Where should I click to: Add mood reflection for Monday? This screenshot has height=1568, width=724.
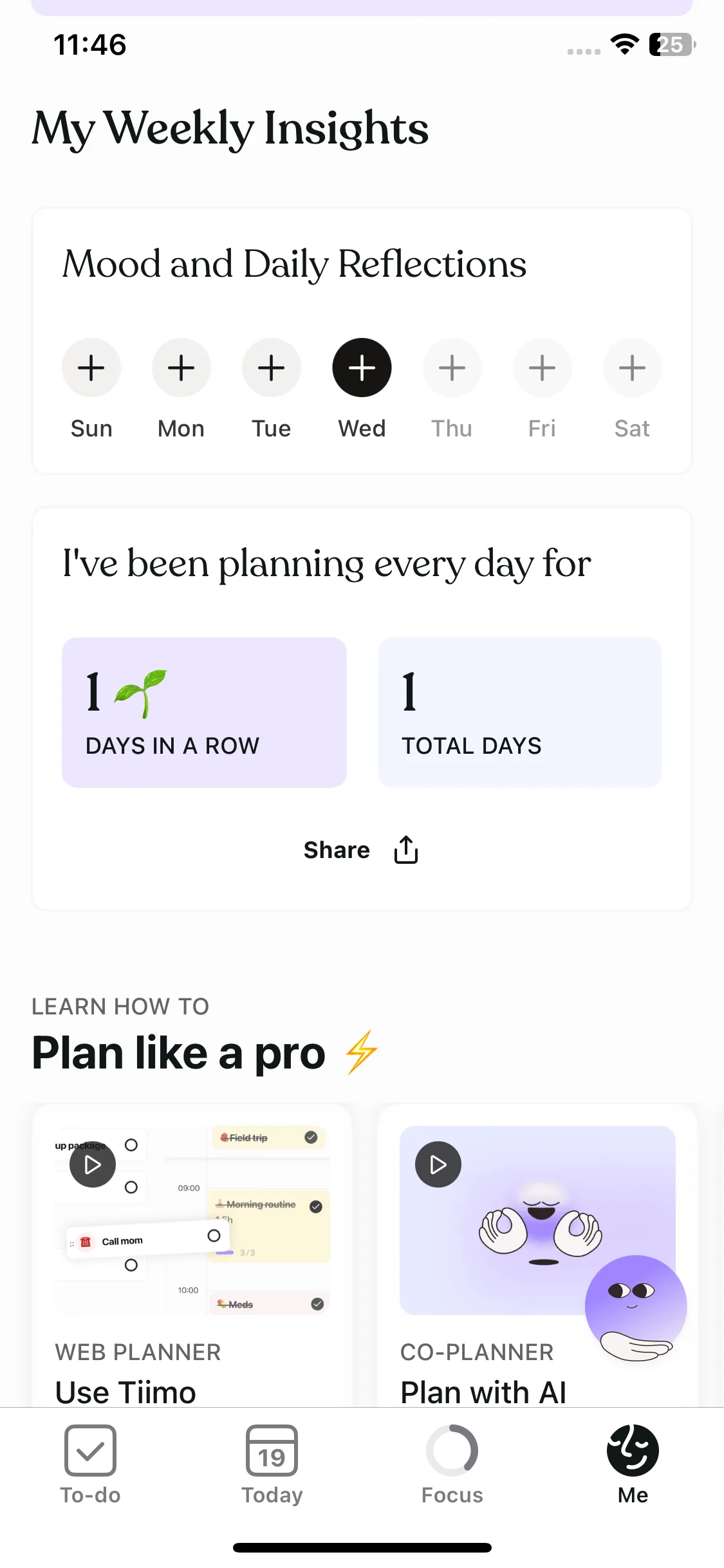pos(181,368)
